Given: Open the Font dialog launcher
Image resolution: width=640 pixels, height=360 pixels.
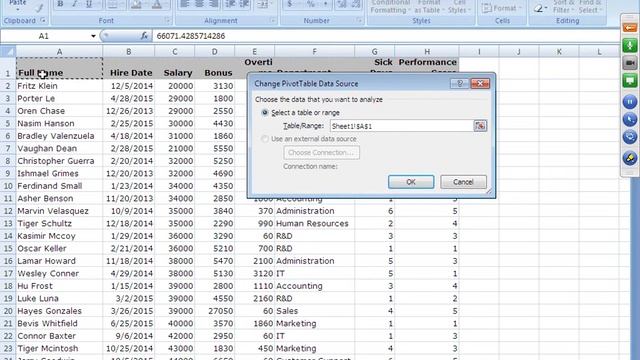Looking at the screenshot, I should 167,20.
